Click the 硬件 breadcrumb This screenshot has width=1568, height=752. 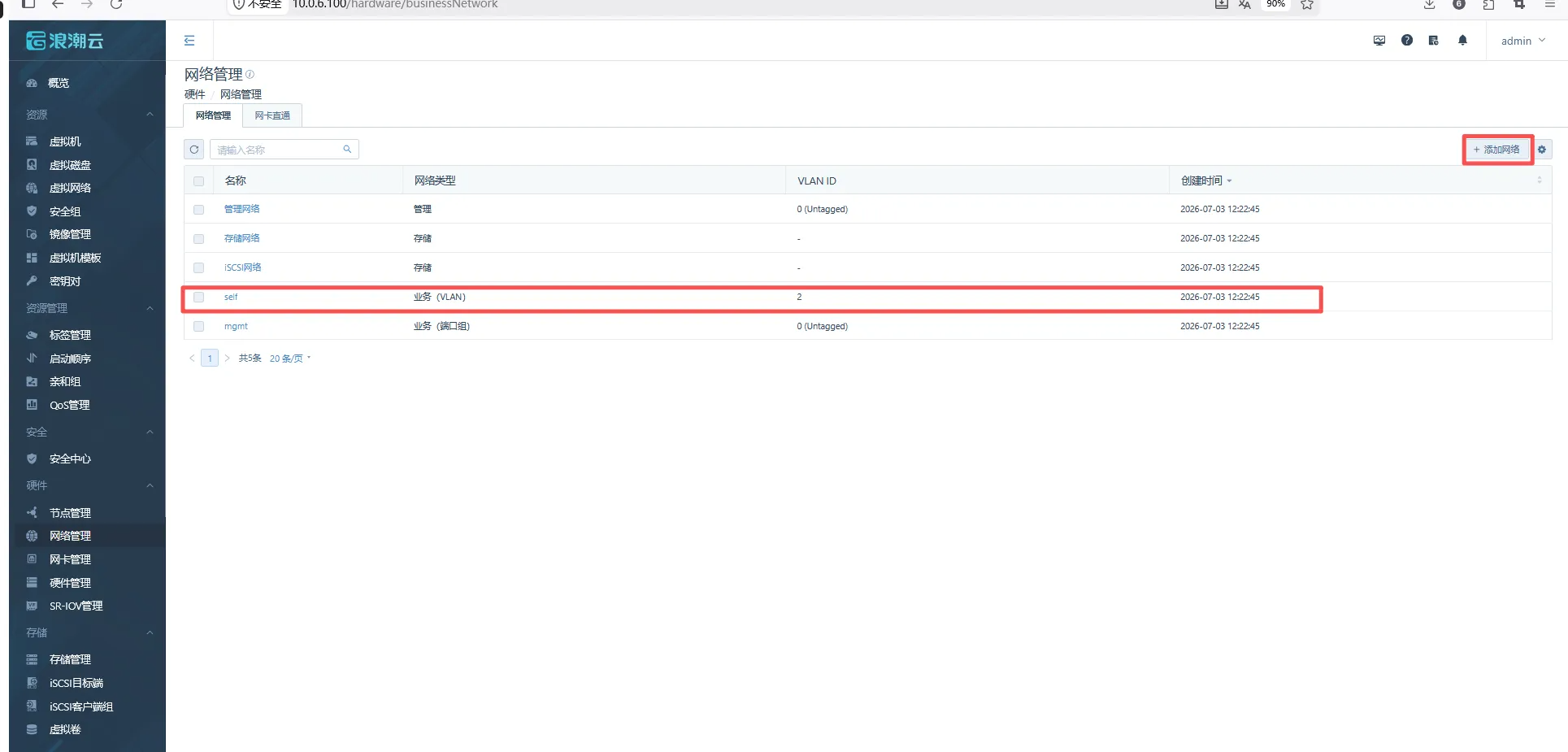194,94
